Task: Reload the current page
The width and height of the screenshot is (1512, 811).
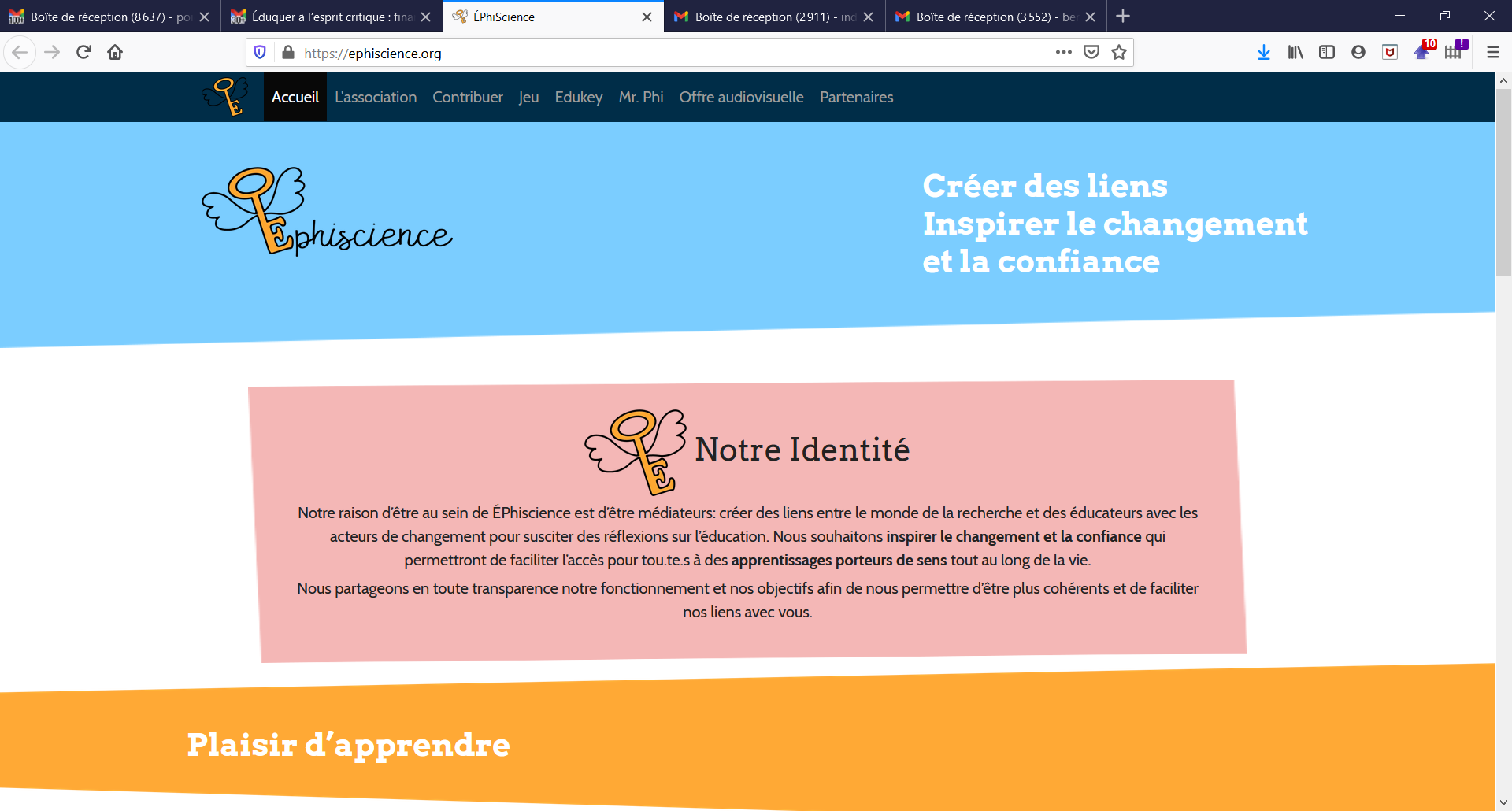Action: tap(83, 53)
